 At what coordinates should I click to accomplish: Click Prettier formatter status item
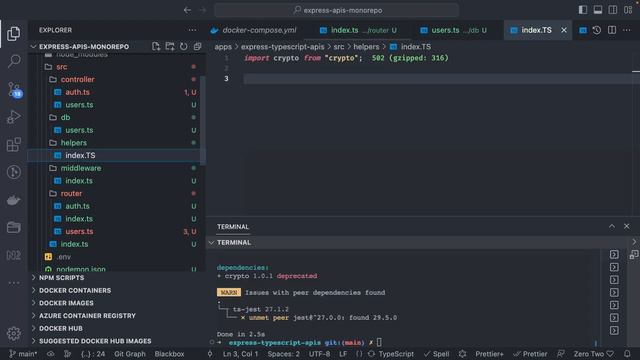tap(530, 354)
